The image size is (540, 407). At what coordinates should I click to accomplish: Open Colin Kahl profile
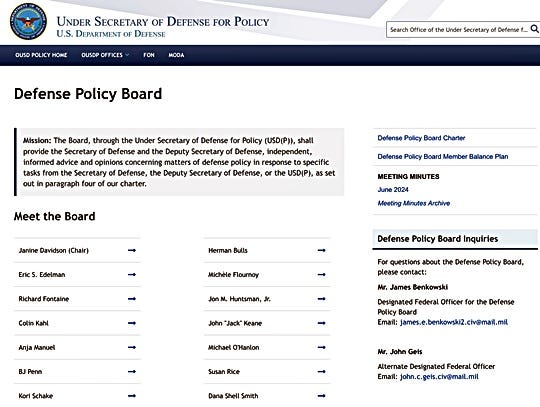point(33,323)
